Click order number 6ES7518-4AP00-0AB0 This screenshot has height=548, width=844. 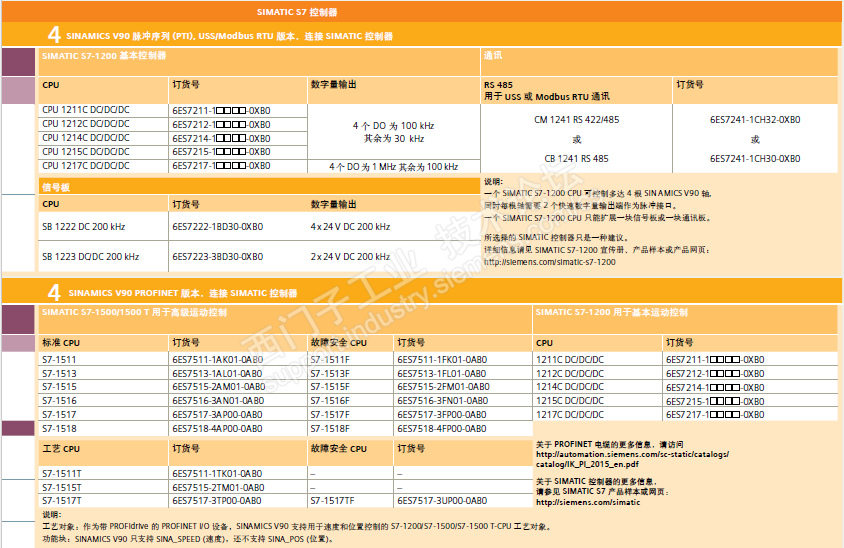coord(217,429)
